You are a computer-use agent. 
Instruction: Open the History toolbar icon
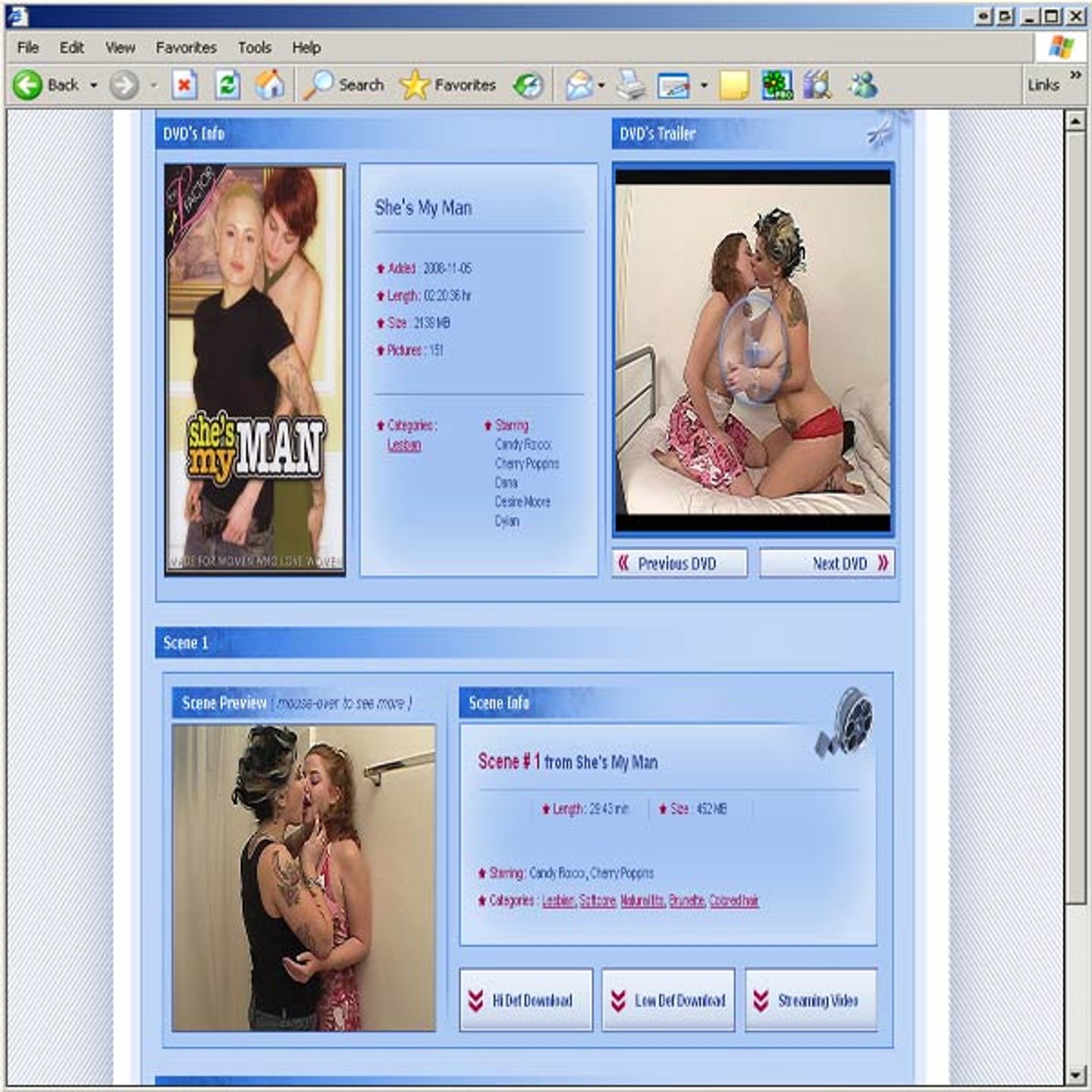pyautogui.click(x=528, y=85)
